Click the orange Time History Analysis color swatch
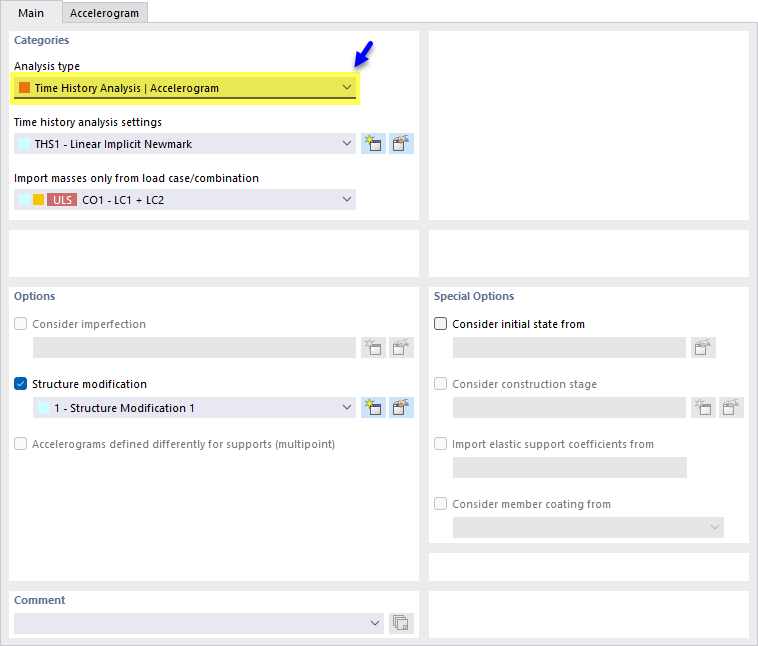 pyautogui.click(x=24, y=88)
